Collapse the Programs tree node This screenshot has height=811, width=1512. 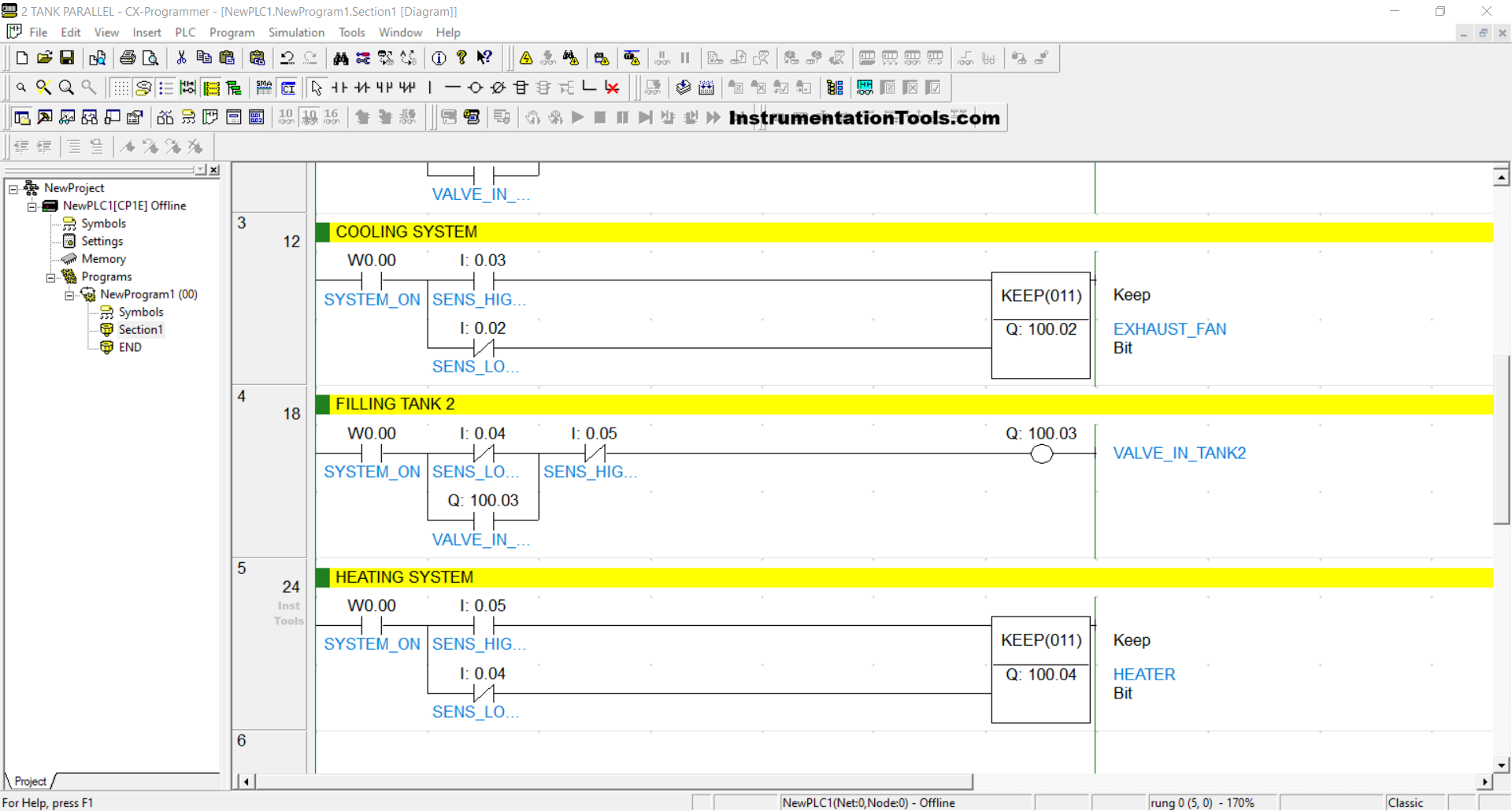50,277
